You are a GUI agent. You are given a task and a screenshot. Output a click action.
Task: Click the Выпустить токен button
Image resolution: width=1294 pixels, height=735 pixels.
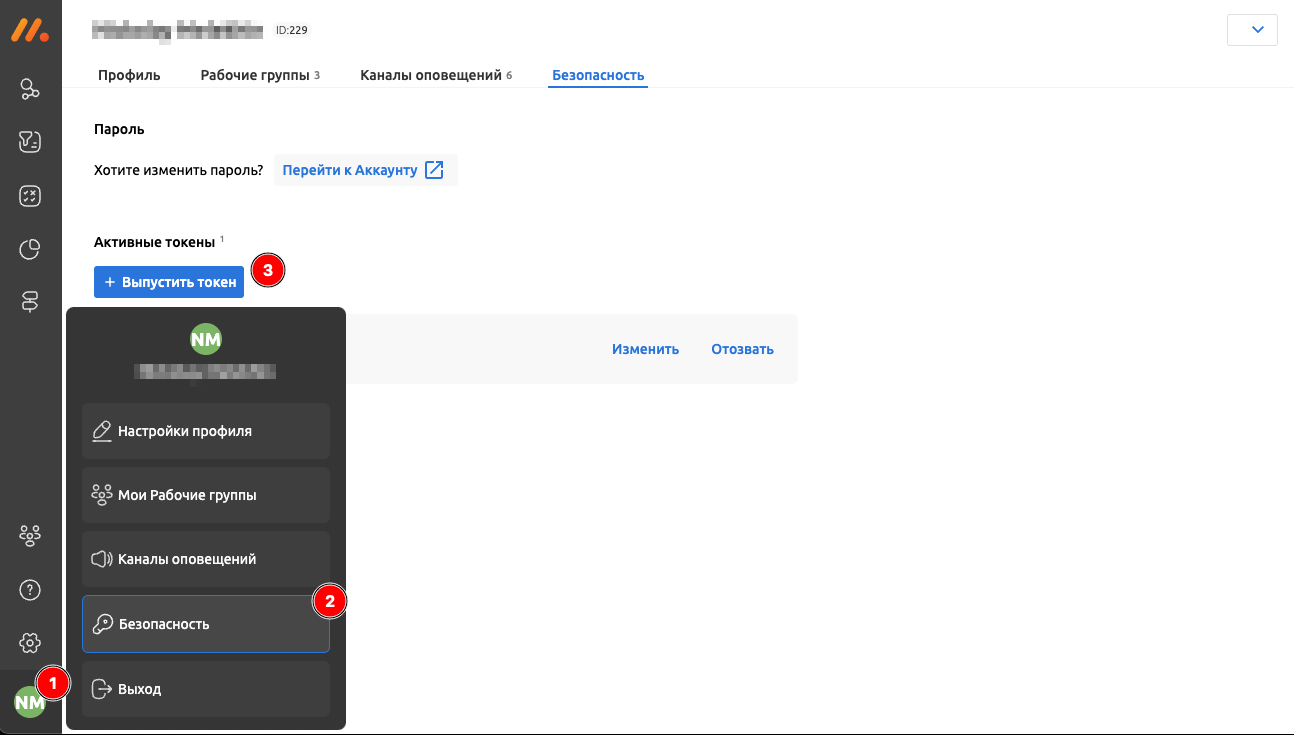[169, 282]
